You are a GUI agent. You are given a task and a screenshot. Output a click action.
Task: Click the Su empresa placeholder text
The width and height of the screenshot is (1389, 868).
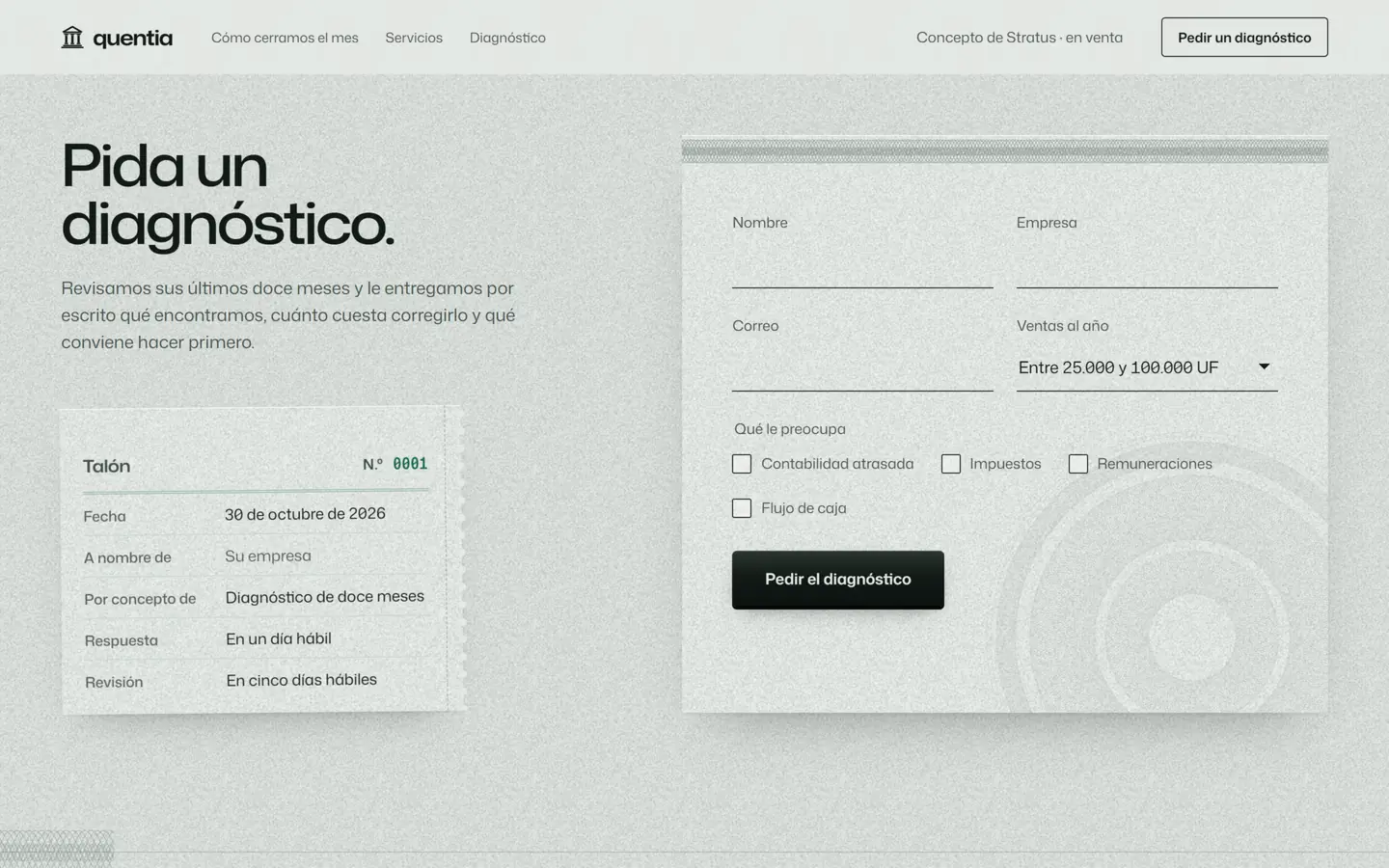click(x=268, y=556)
